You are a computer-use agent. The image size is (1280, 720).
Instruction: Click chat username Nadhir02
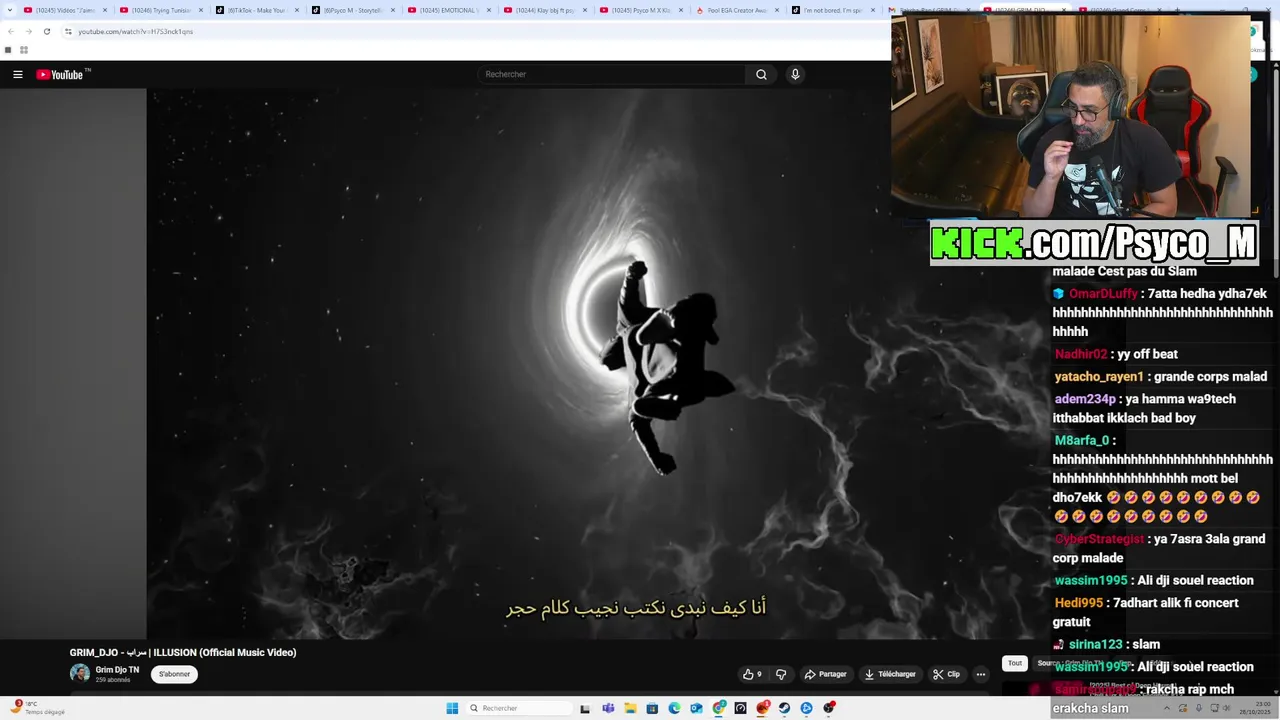click(x=1081, y=354)
